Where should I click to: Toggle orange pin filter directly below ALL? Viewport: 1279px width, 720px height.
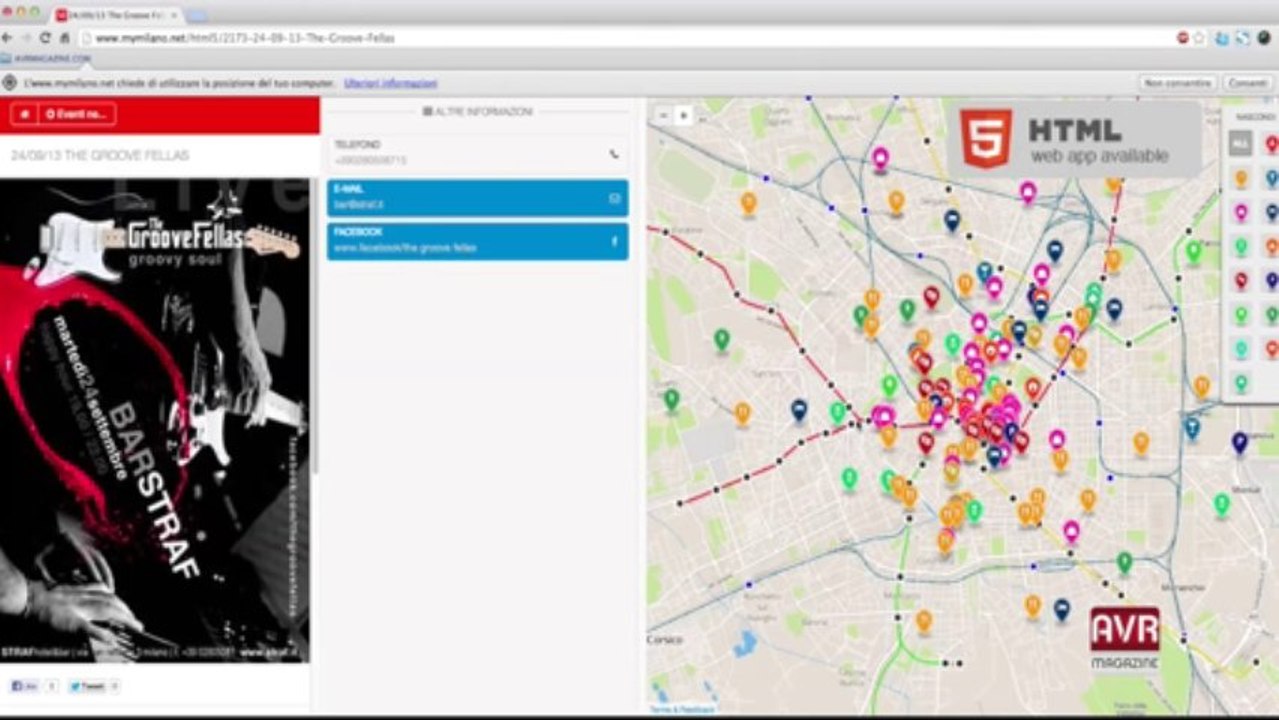[1241, 178]
